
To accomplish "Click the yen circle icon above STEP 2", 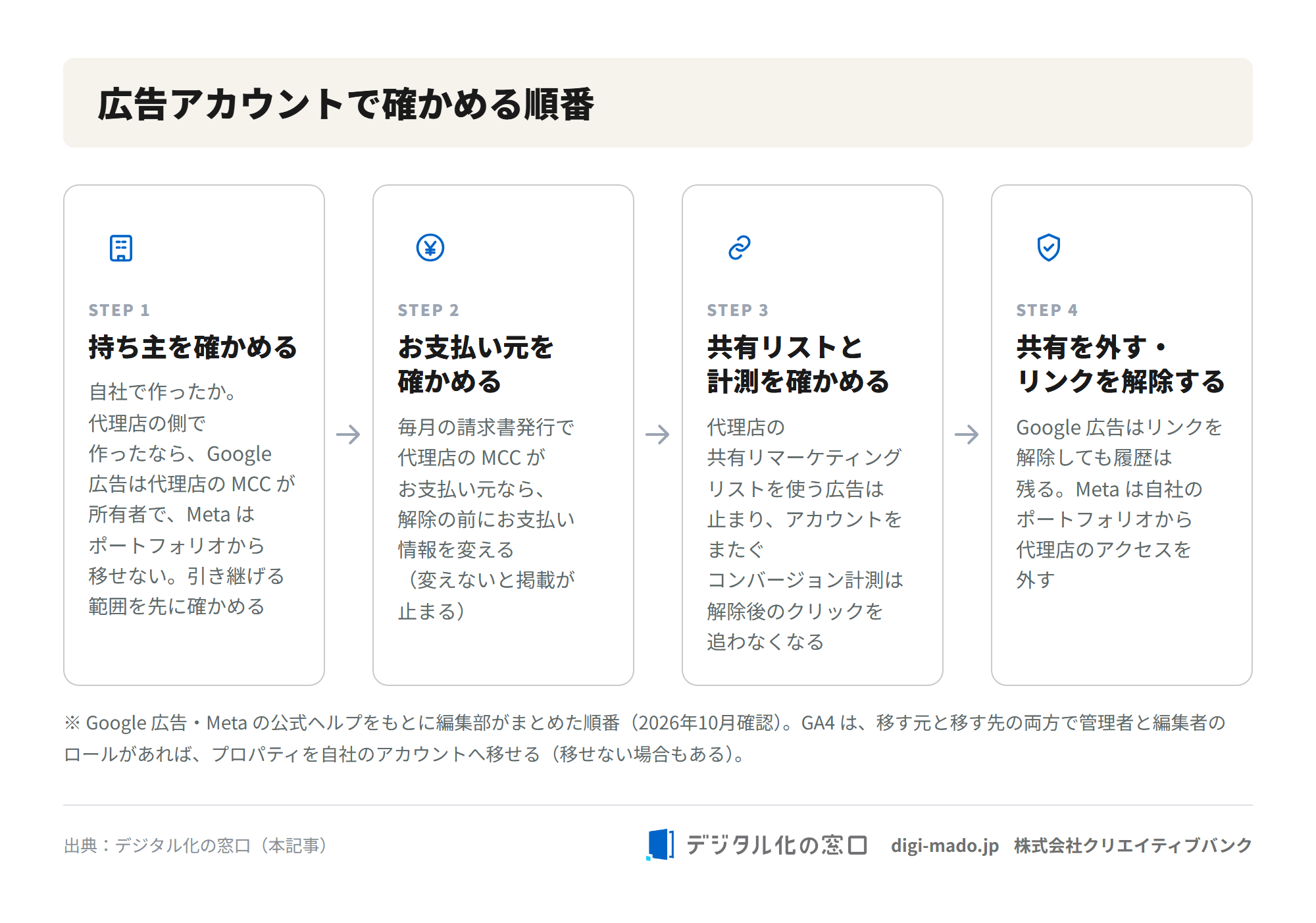I will 430,248.
